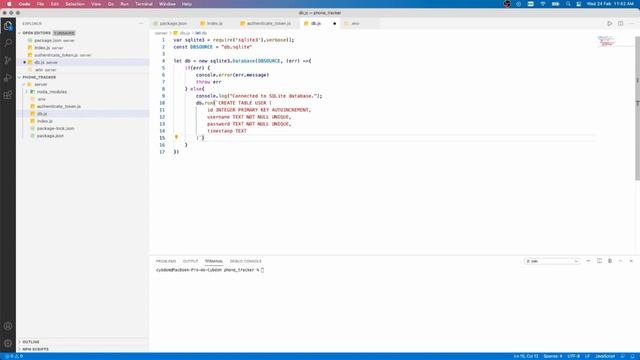Open the Source Control view

tap(8, 60)
